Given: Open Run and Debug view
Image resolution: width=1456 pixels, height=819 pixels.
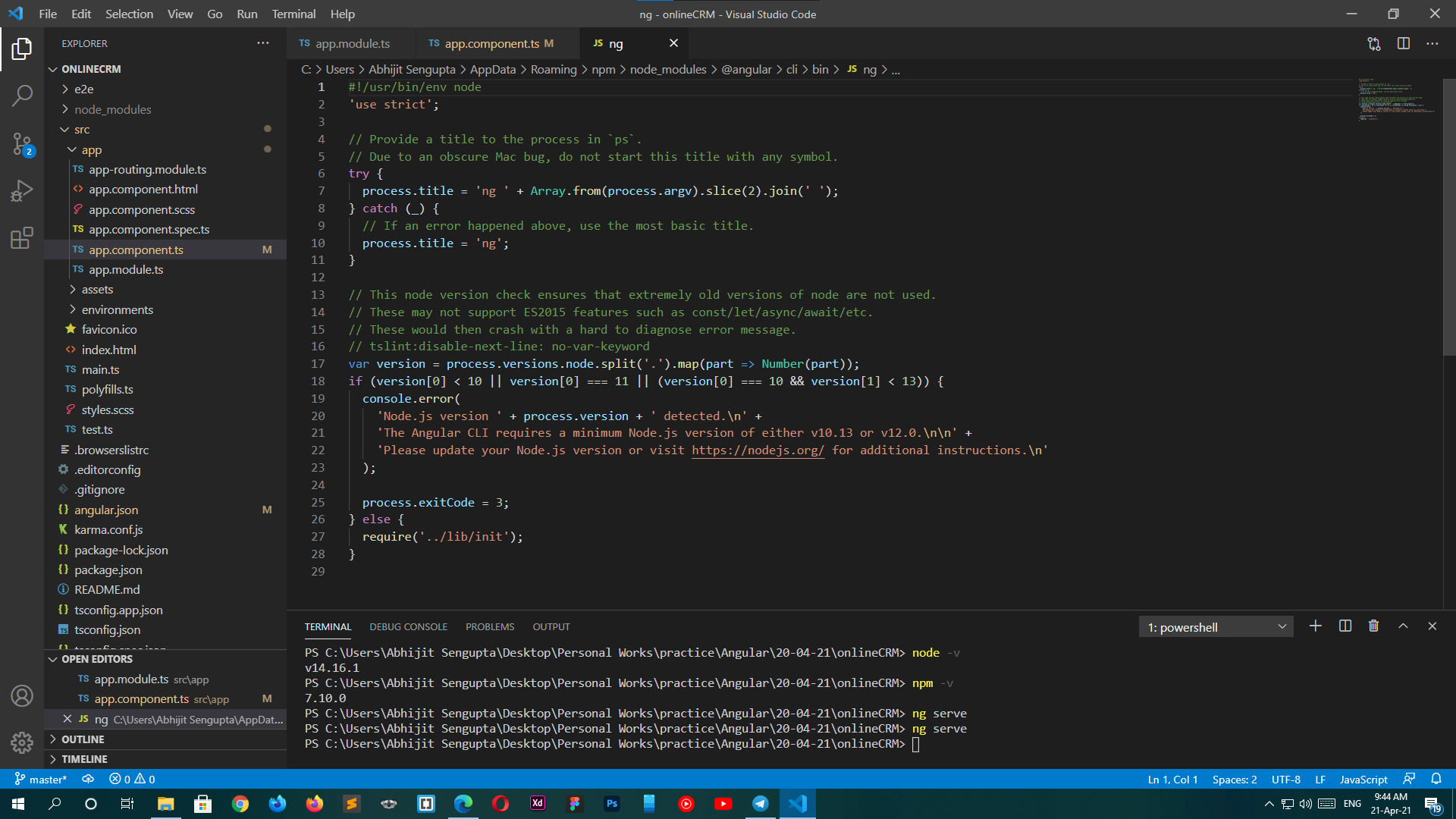Looking at the screenshot, I should pos(22,190).
